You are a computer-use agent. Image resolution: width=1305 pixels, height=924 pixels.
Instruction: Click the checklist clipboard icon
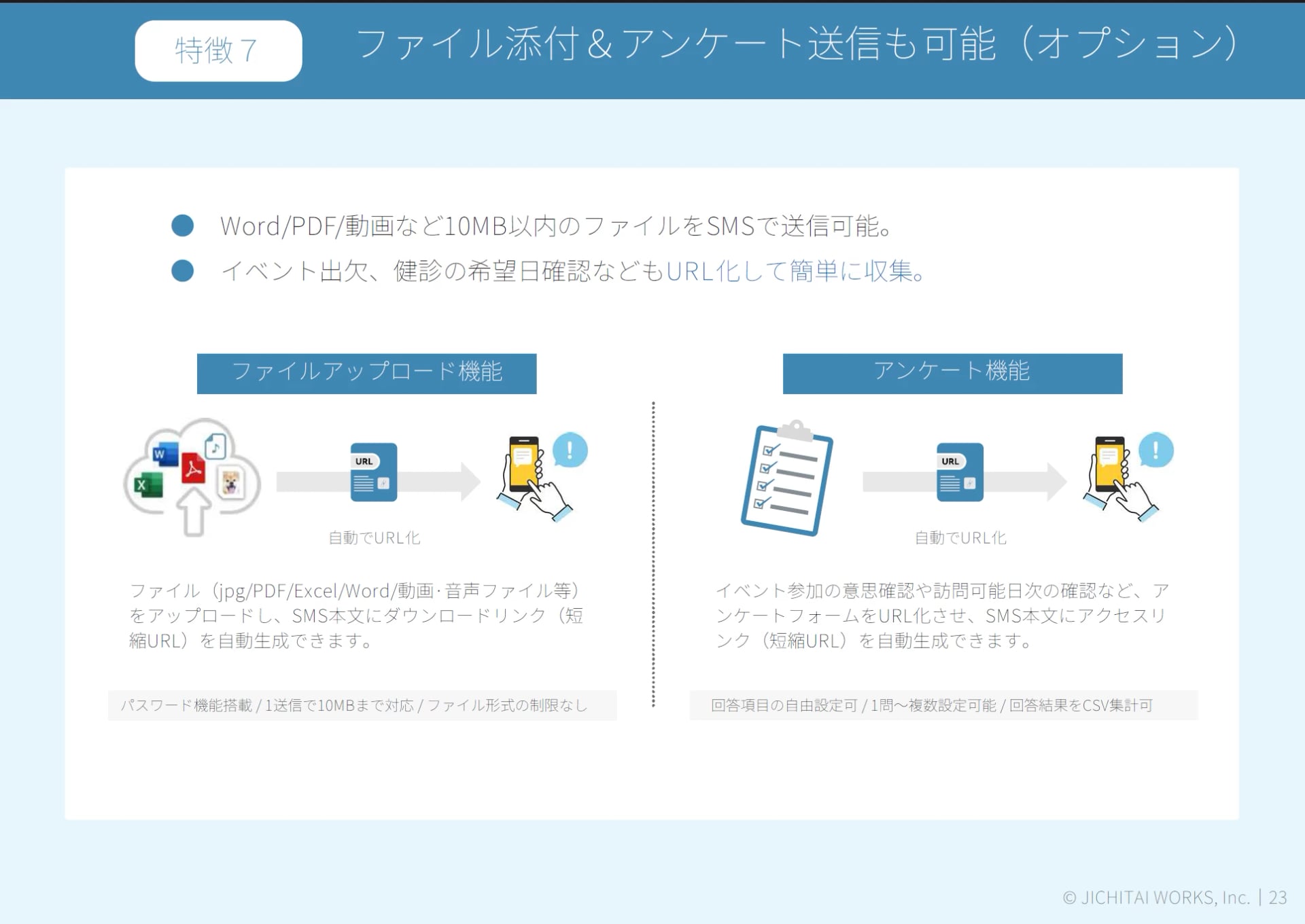click(786, 478)
